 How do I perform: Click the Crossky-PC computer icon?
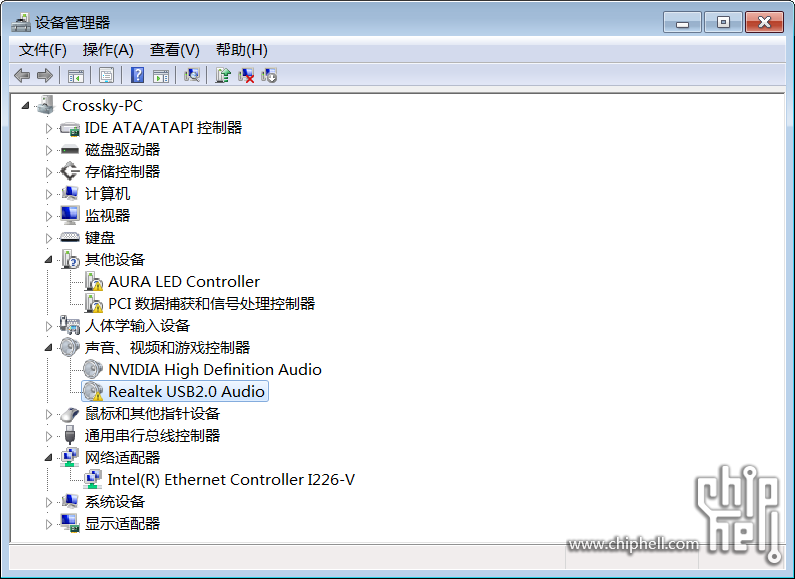point(46,105)
